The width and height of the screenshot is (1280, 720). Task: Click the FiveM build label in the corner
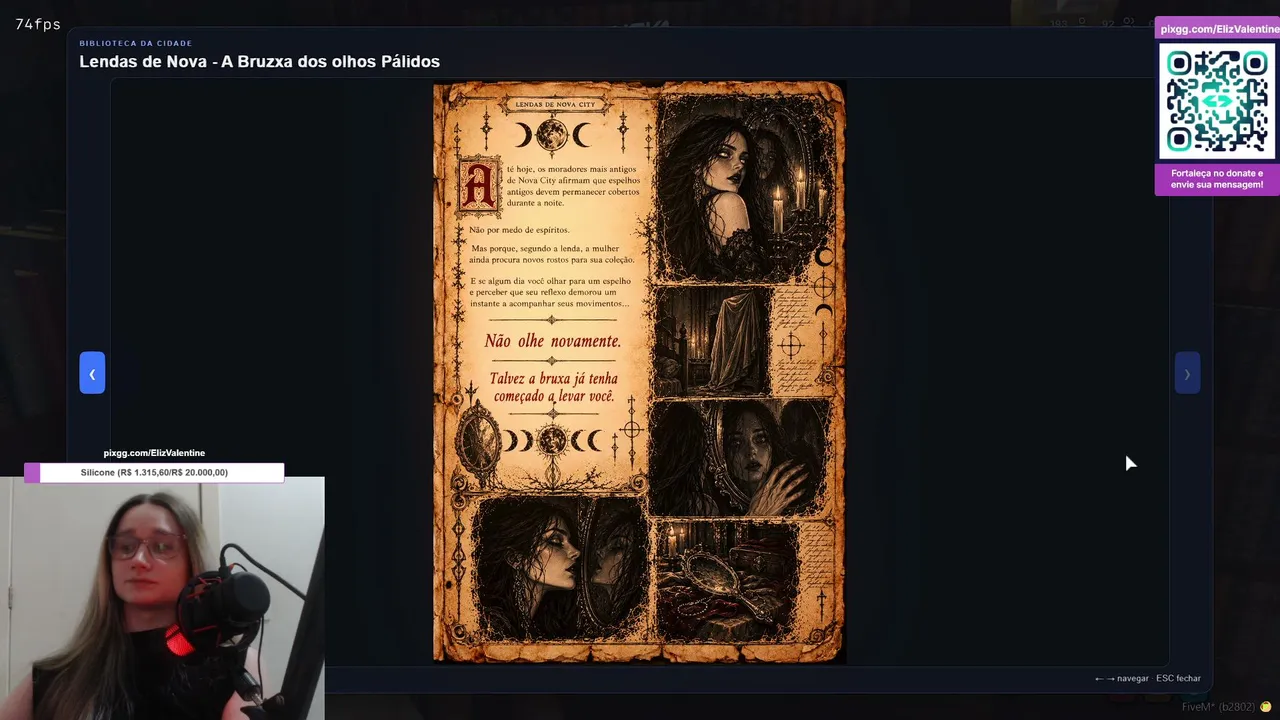(x=1217, y=707)
